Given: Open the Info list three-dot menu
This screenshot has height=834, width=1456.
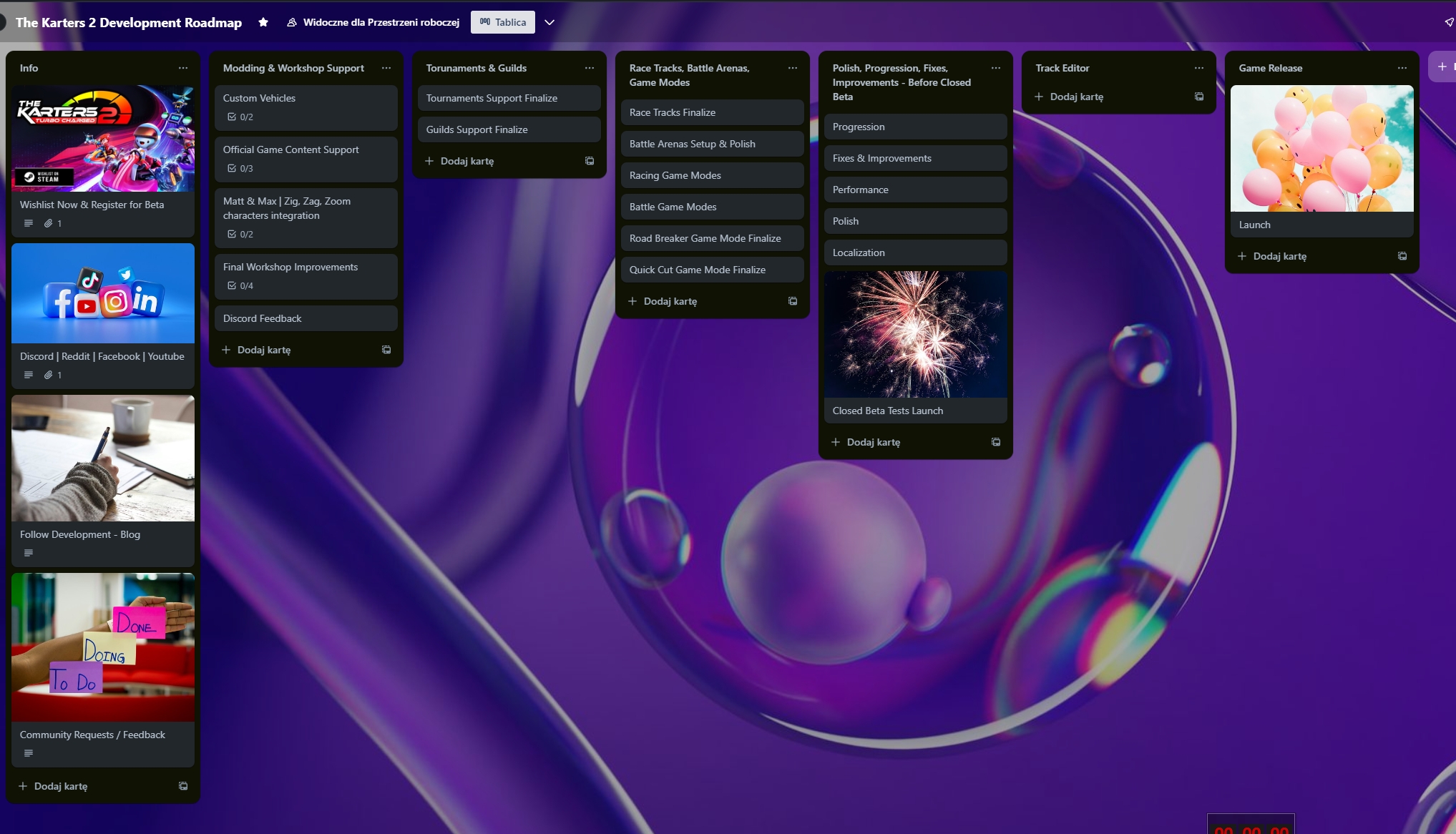Looking at the screenshot, I should 183,68.
